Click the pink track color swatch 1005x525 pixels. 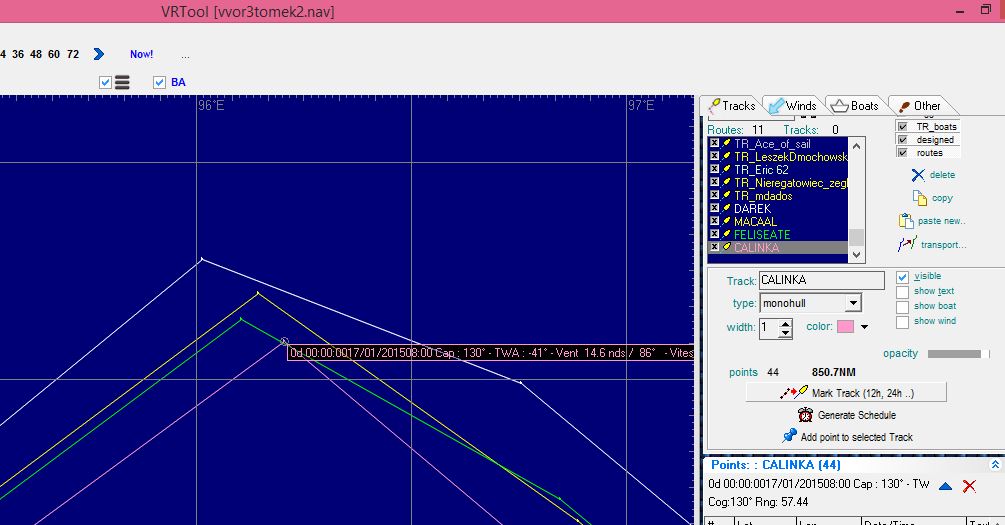coord(845,326)
